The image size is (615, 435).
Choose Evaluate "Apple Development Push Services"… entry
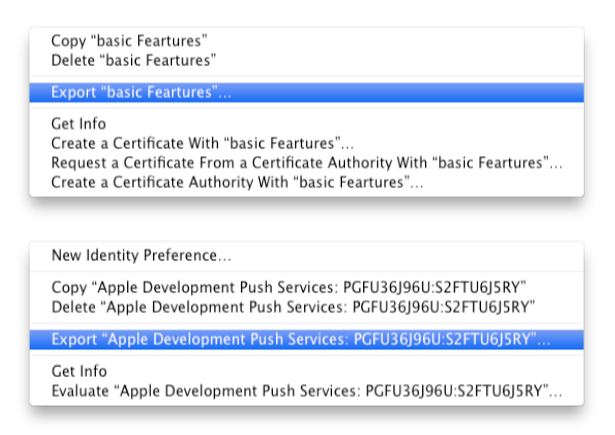coord(306,391)
